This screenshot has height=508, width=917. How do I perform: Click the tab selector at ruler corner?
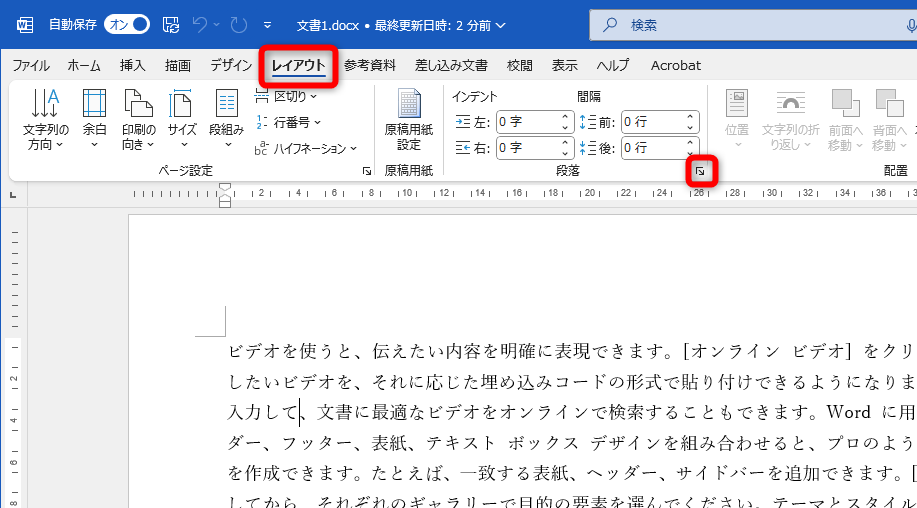pos(13,195)
